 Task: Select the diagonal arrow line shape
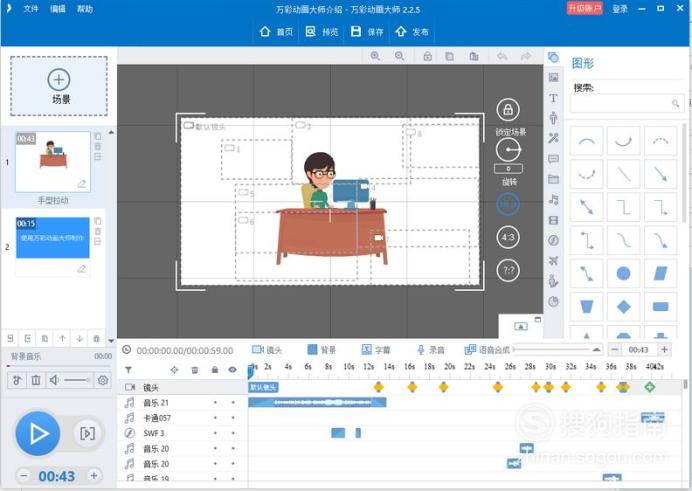click(661, 174)
